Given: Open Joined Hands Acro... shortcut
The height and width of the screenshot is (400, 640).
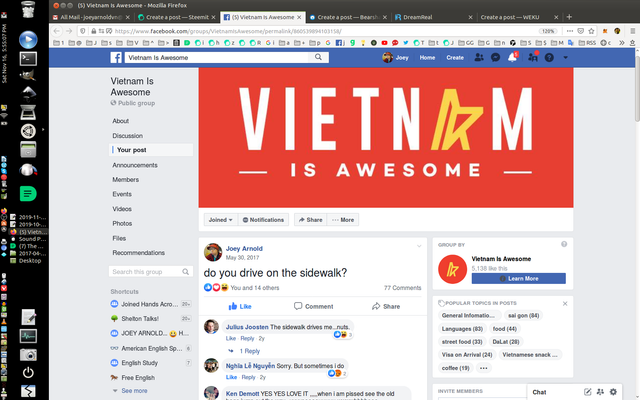Looking at the screenshot, I should coord(150,304).
